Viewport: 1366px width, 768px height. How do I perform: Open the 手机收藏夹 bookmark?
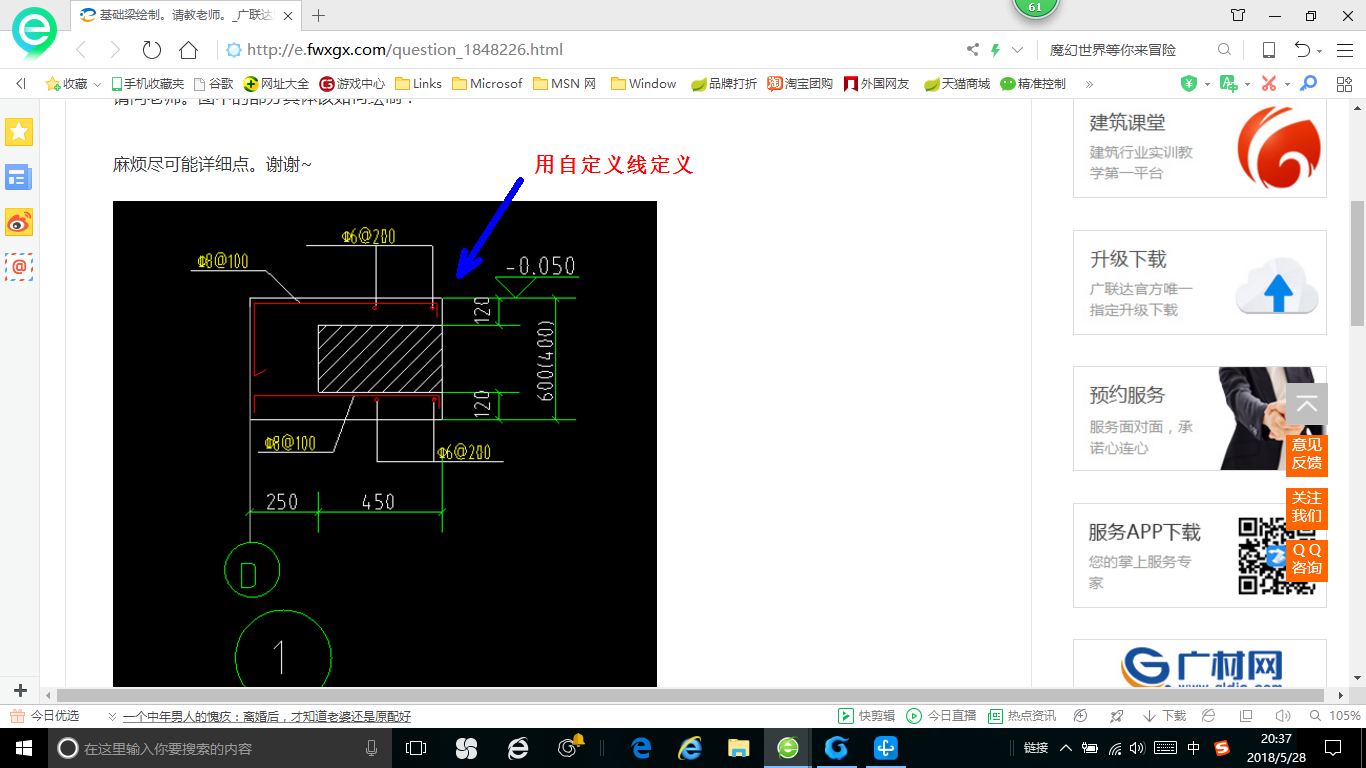(x=148, y=84)
